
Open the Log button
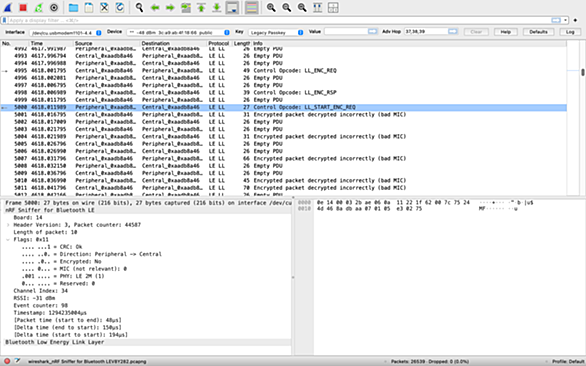click(x=570, y=32)
